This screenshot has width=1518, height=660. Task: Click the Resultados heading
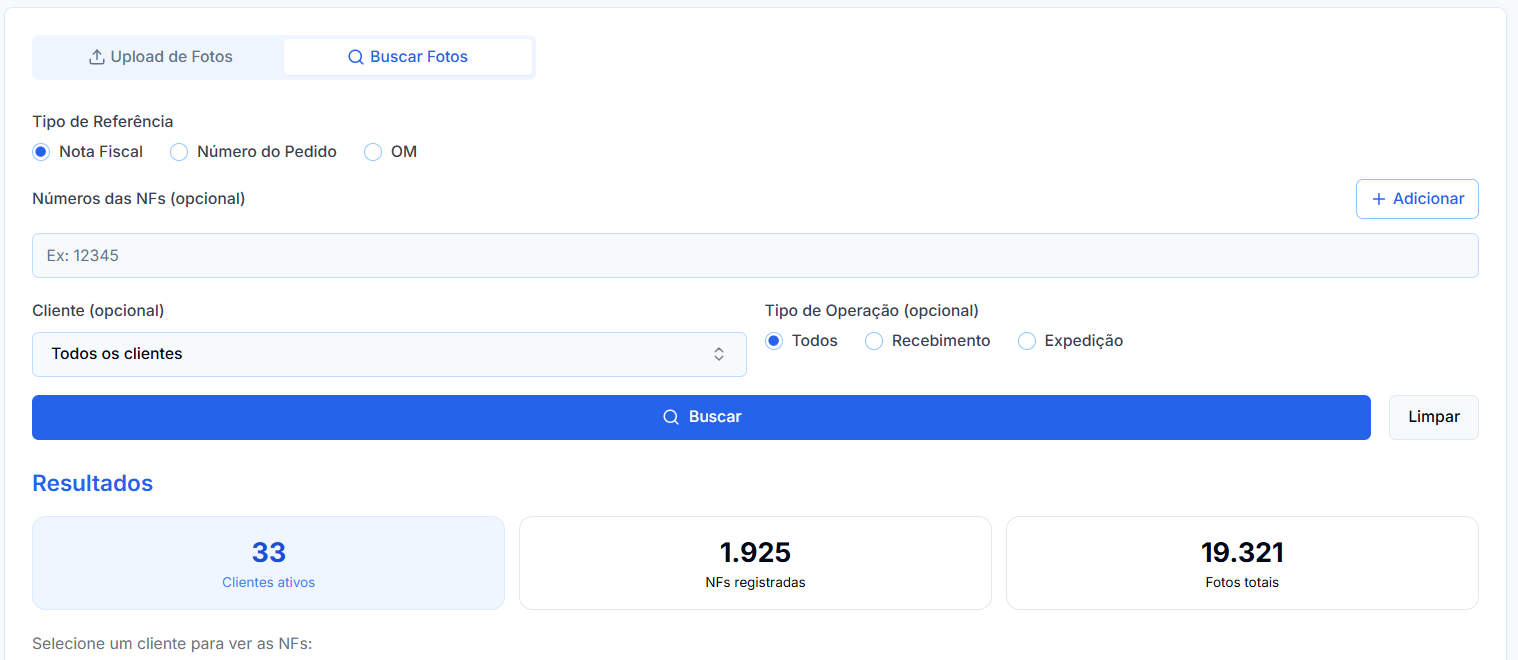pyautogui.click(x=92, y=484)
